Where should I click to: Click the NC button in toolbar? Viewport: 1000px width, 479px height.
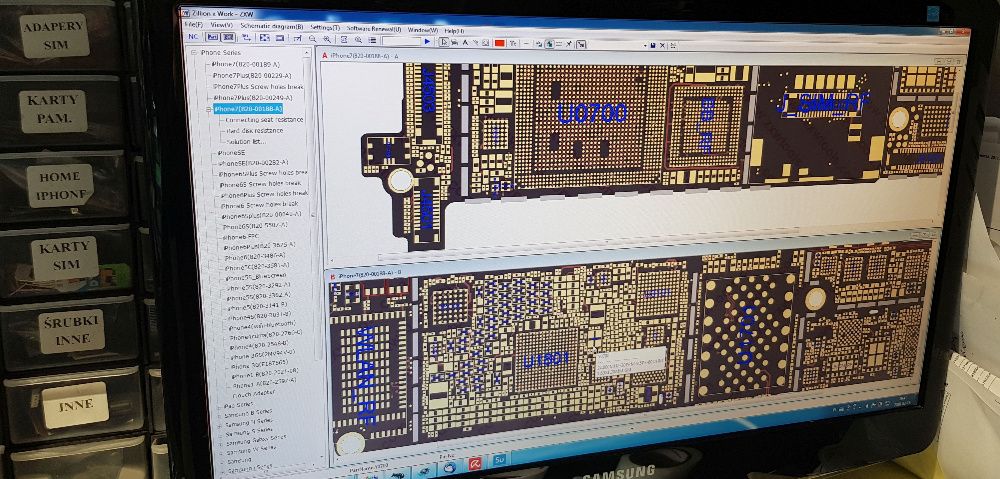click(193, 37)
